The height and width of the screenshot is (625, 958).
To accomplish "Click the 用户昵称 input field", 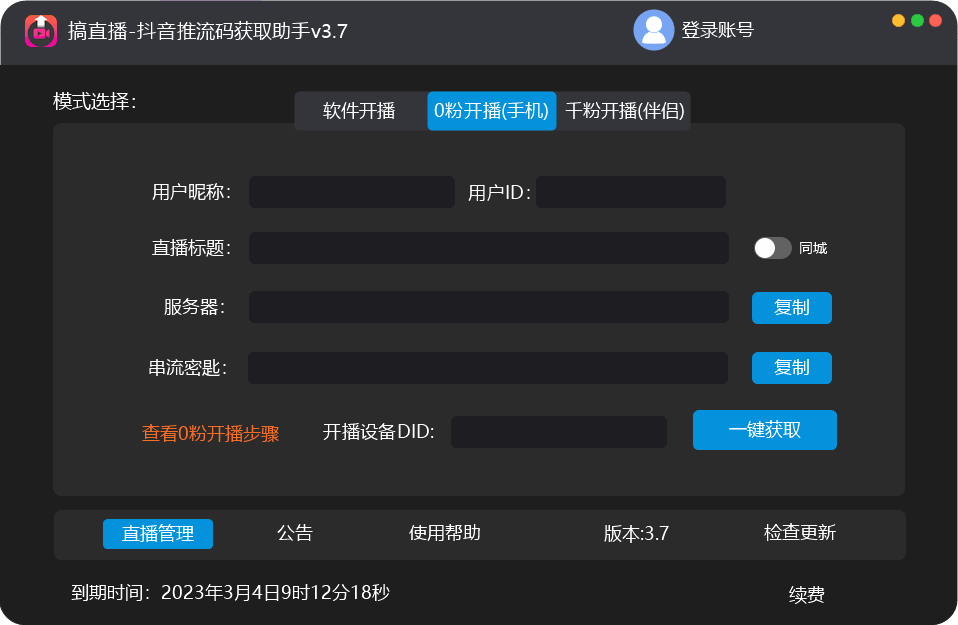I will [x=351, y=192].
